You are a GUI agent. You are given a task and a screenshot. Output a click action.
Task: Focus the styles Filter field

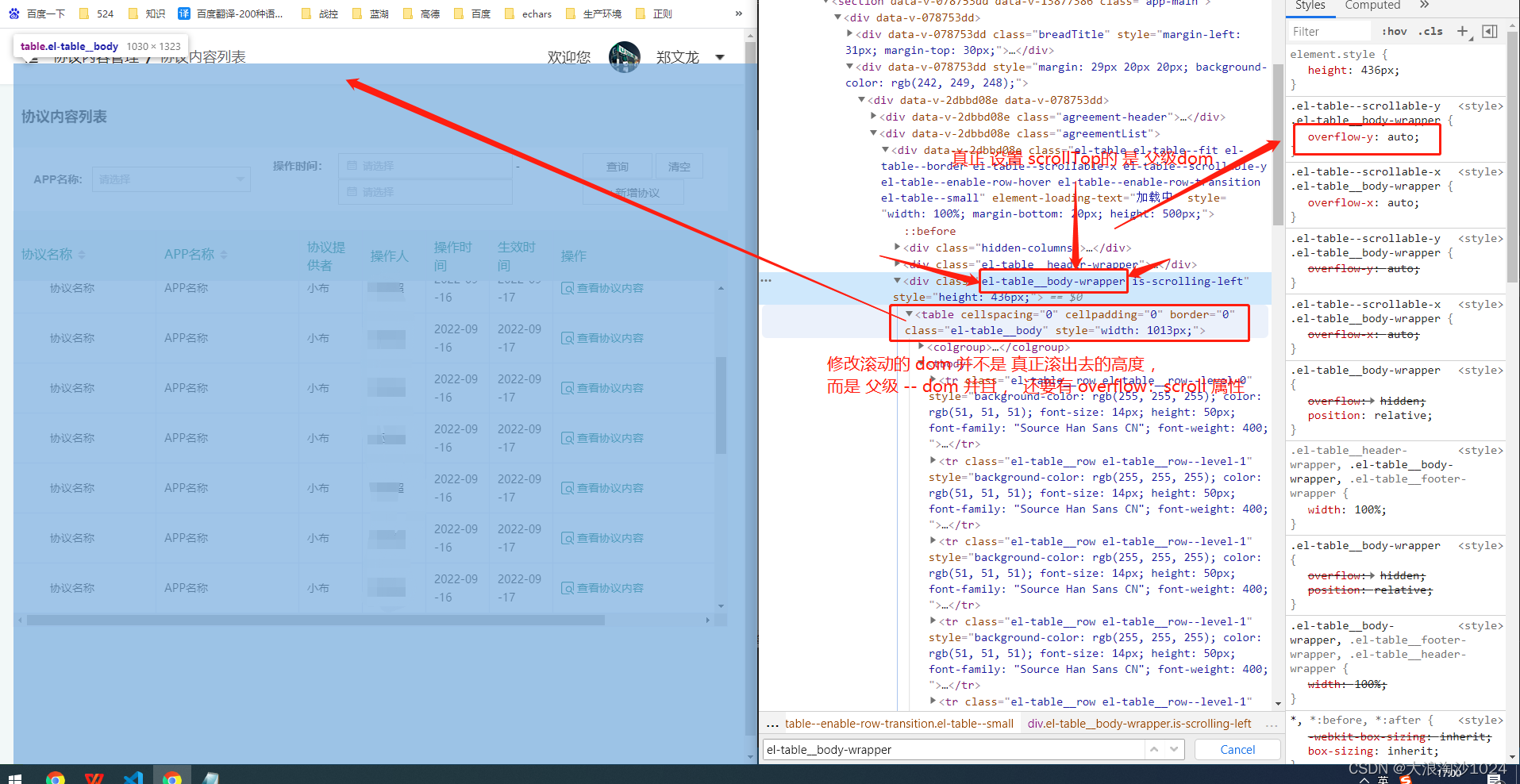(1330, 32)
